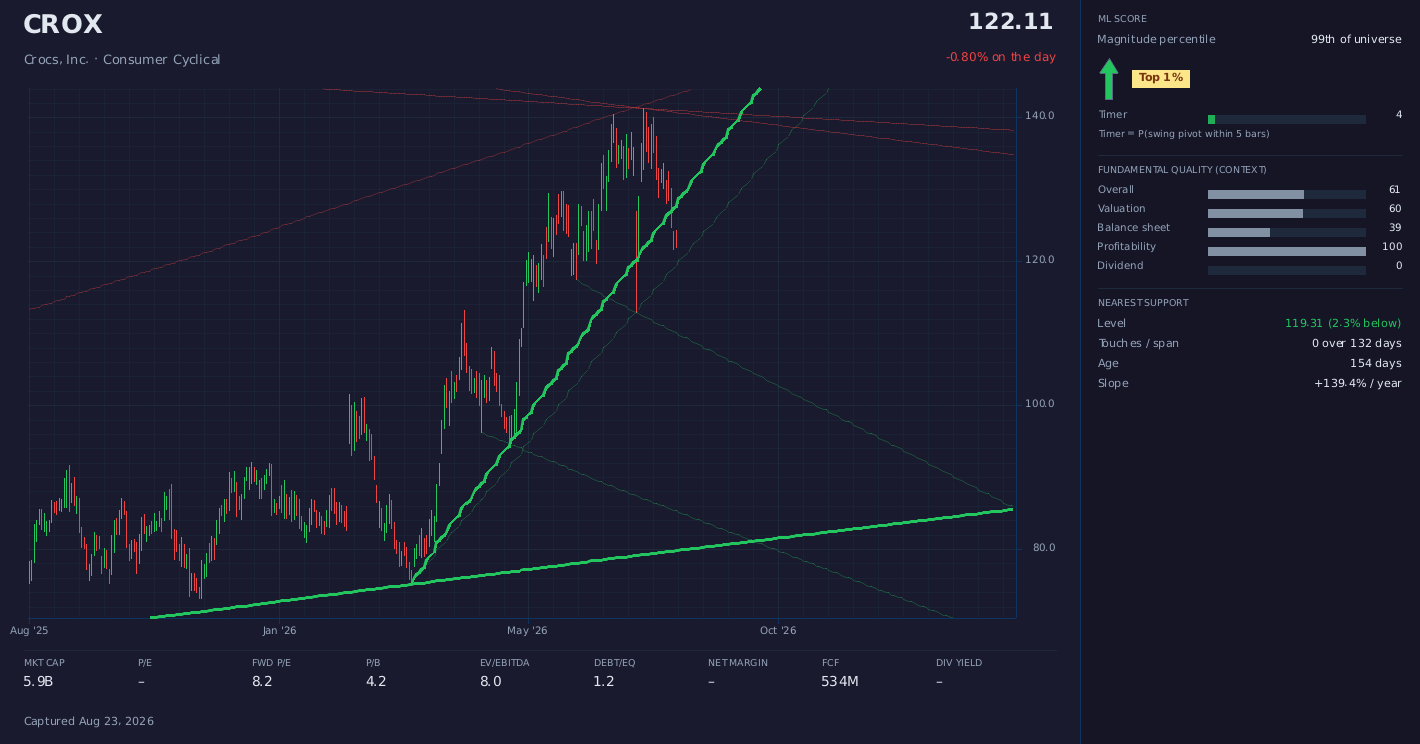1420x744 pixels.
Task: Click the "Jan '26" date axis label
Action: [x=280, y=631]
